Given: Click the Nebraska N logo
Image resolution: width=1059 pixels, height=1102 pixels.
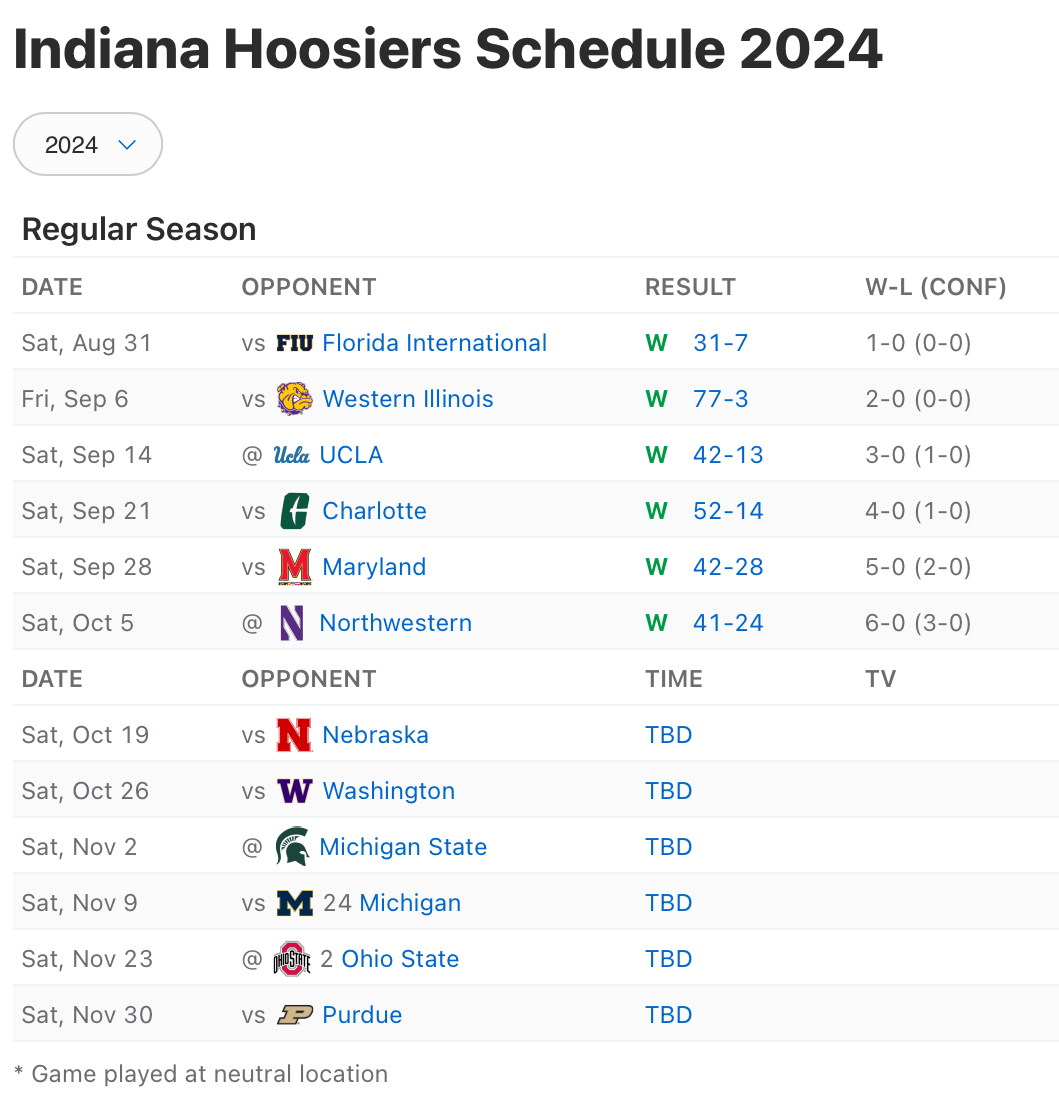Looking at the screenshot, I should point(294,735).
